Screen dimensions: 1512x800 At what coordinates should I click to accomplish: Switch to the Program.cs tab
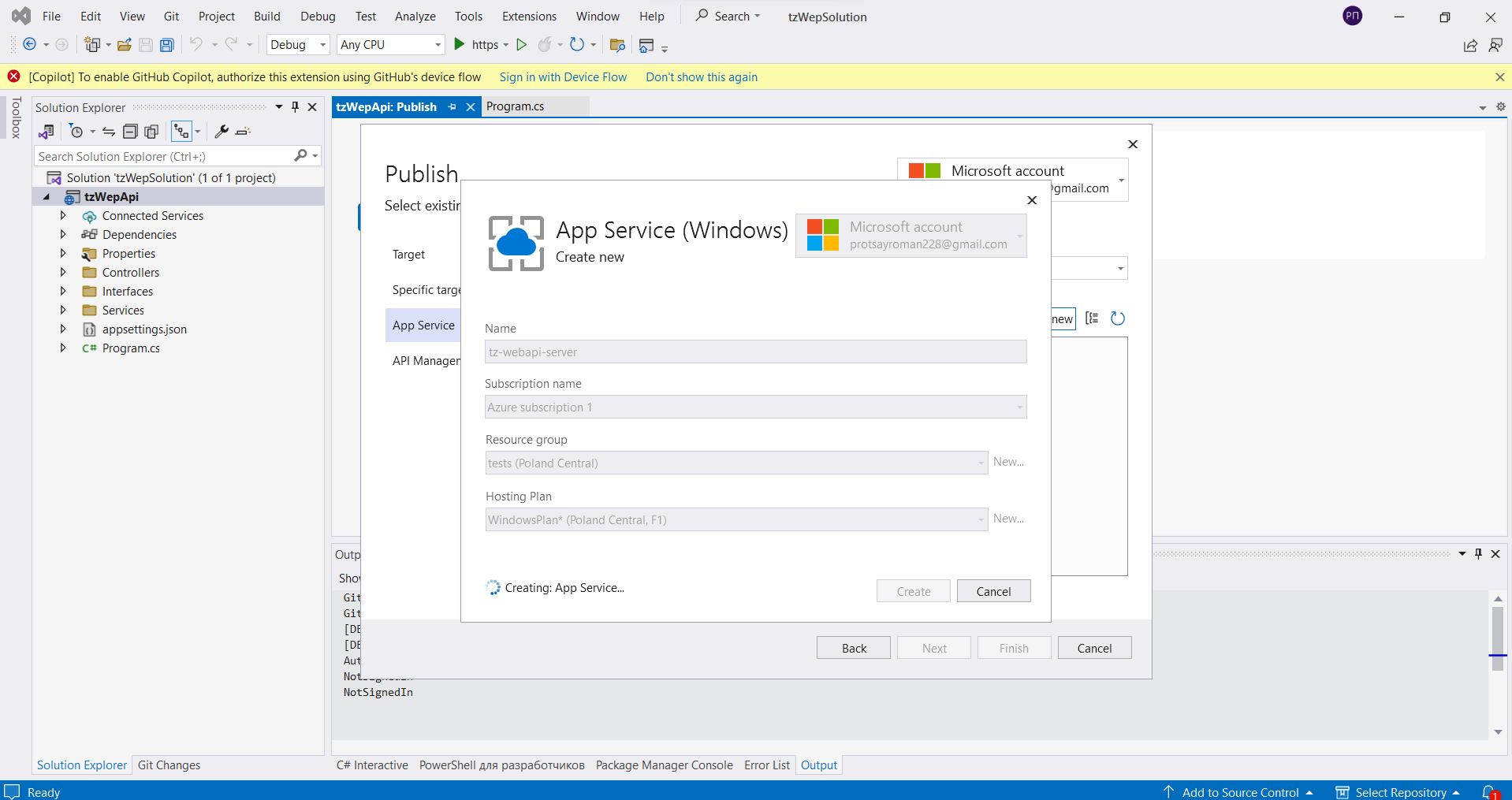pyautogui.click(x=515, y=106)
